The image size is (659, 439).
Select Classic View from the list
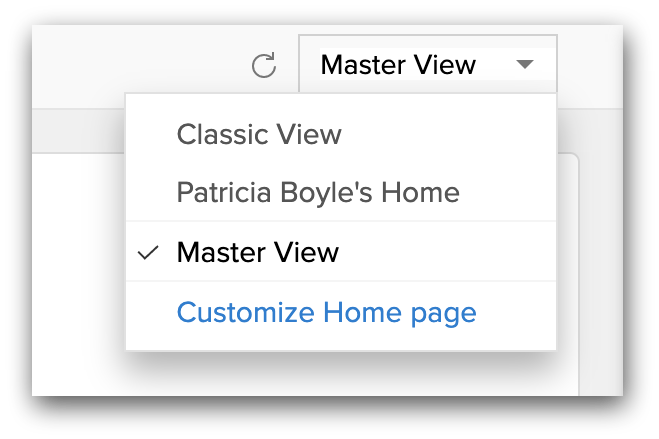tap(259, 134)
